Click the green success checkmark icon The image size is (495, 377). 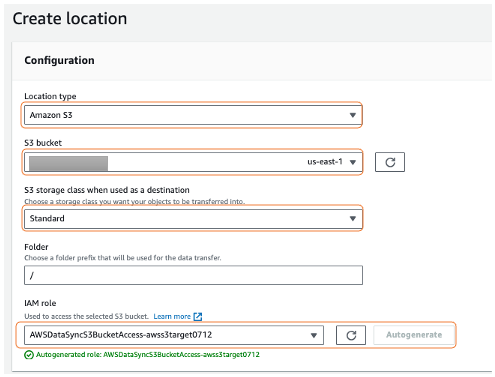(x=29, y=355)
